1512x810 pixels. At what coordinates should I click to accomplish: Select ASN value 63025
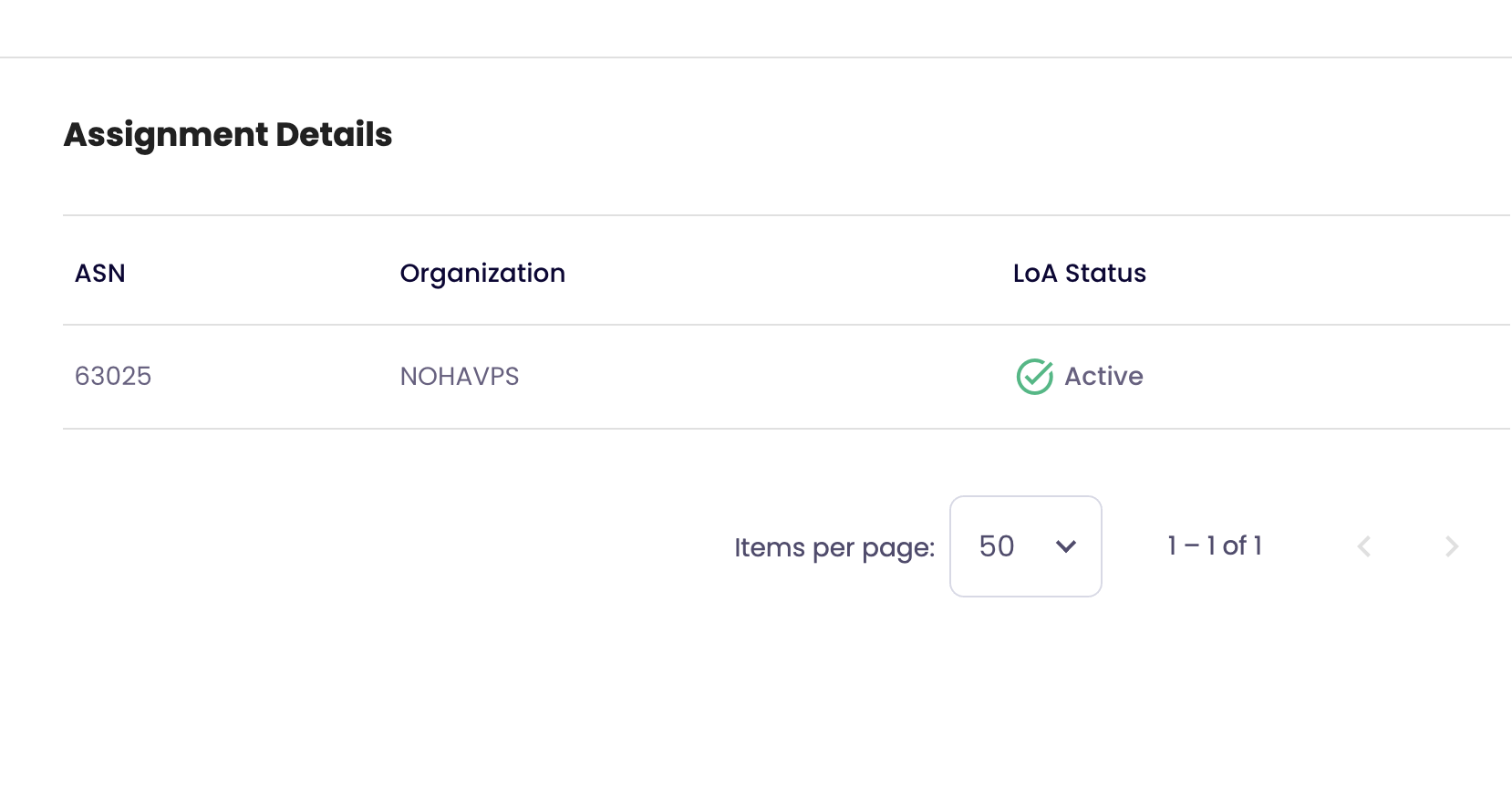(113, 377)
